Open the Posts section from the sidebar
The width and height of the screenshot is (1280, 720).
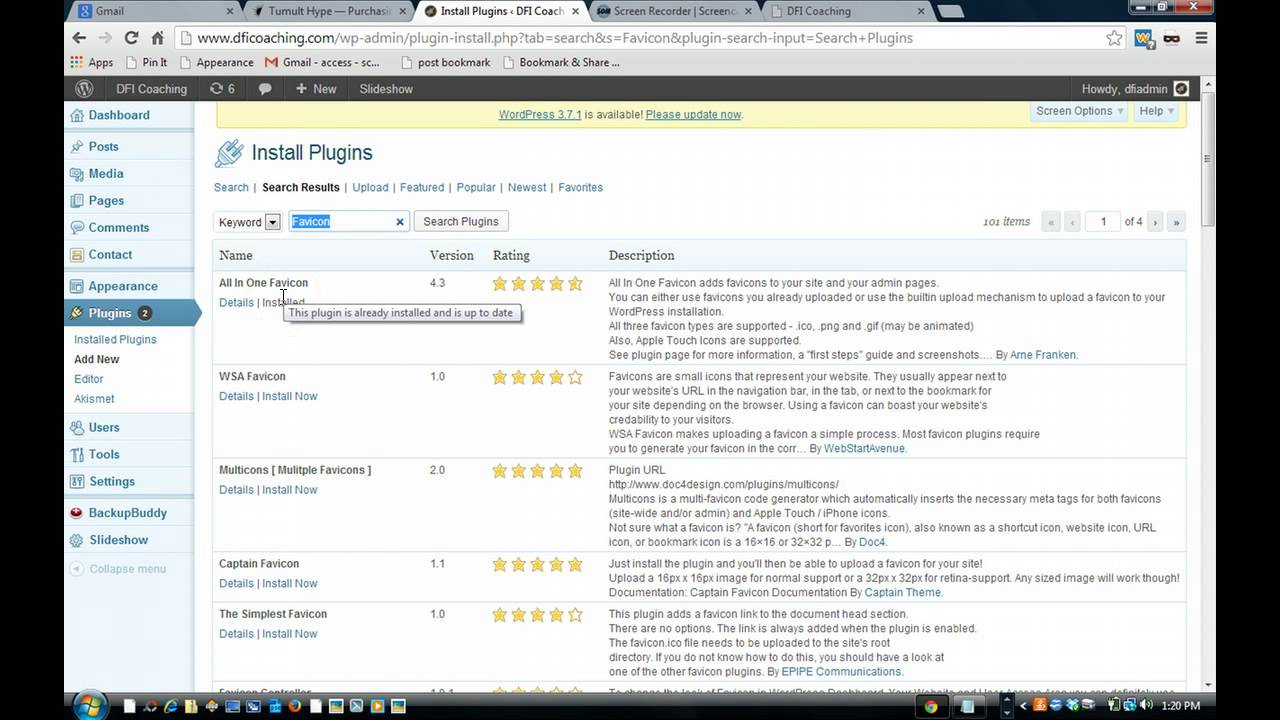[102, 146]
